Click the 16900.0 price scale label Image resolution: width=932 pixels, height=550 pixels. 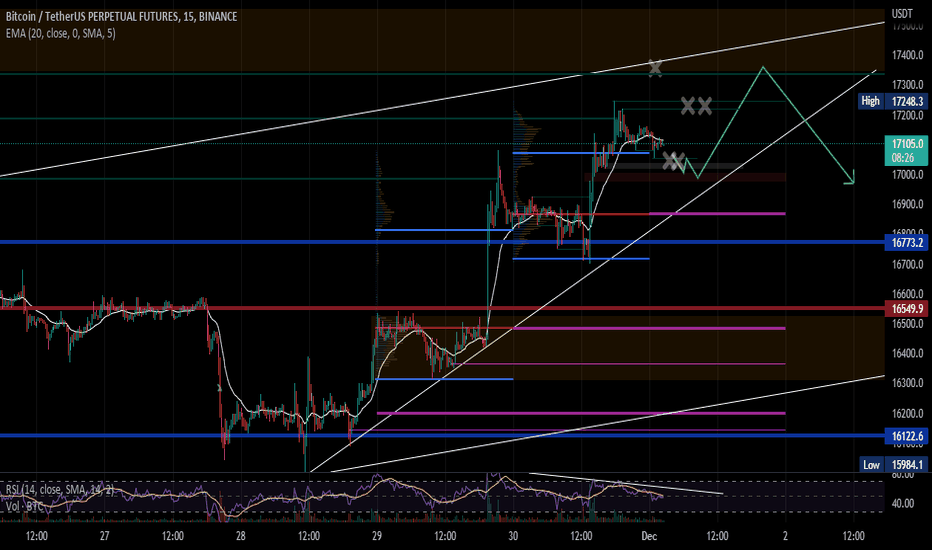[x=907, y=205]
